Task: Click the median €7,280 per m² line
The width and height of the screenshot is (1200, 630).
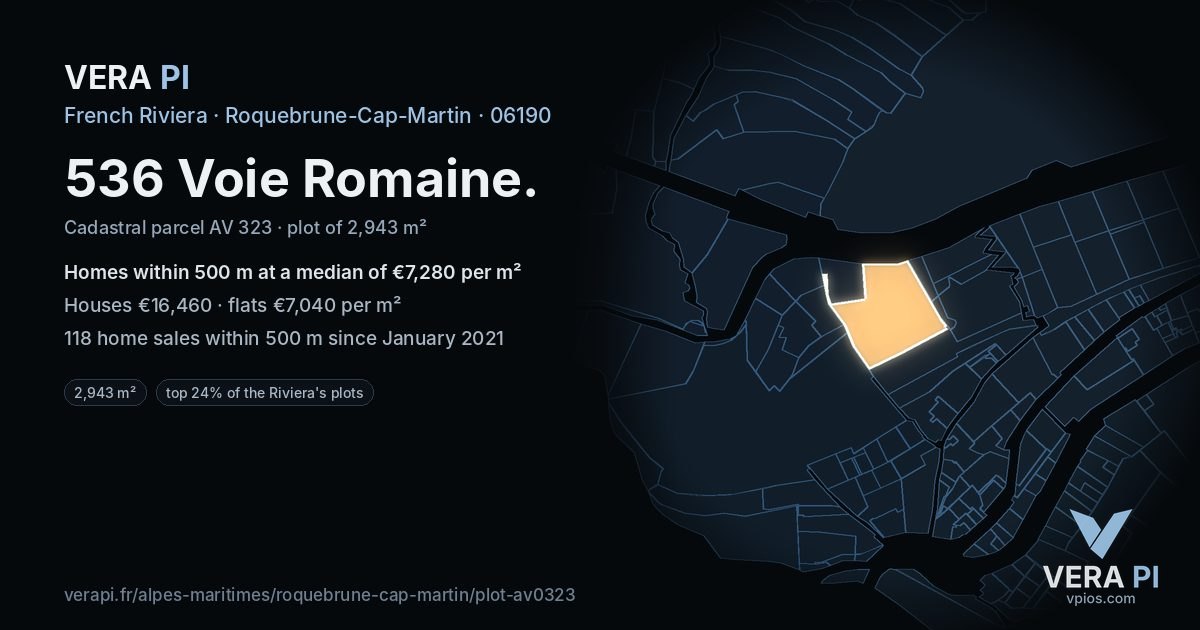Action: 293,272
